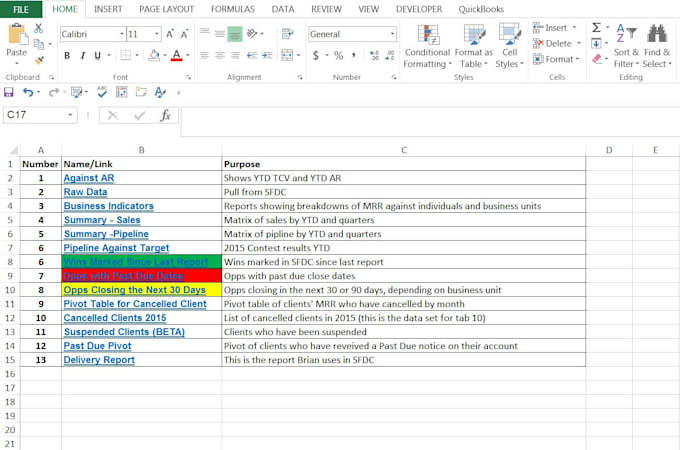Toggle Middle Align vertical alignment
The image size is (680, 450).
[x=220, y=34]
